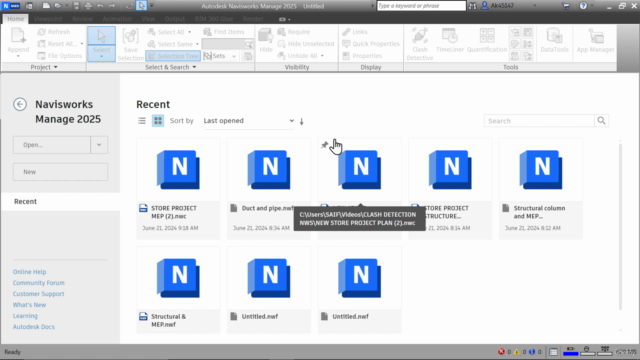Open the DataTools icon

click(x=554, y=41)
